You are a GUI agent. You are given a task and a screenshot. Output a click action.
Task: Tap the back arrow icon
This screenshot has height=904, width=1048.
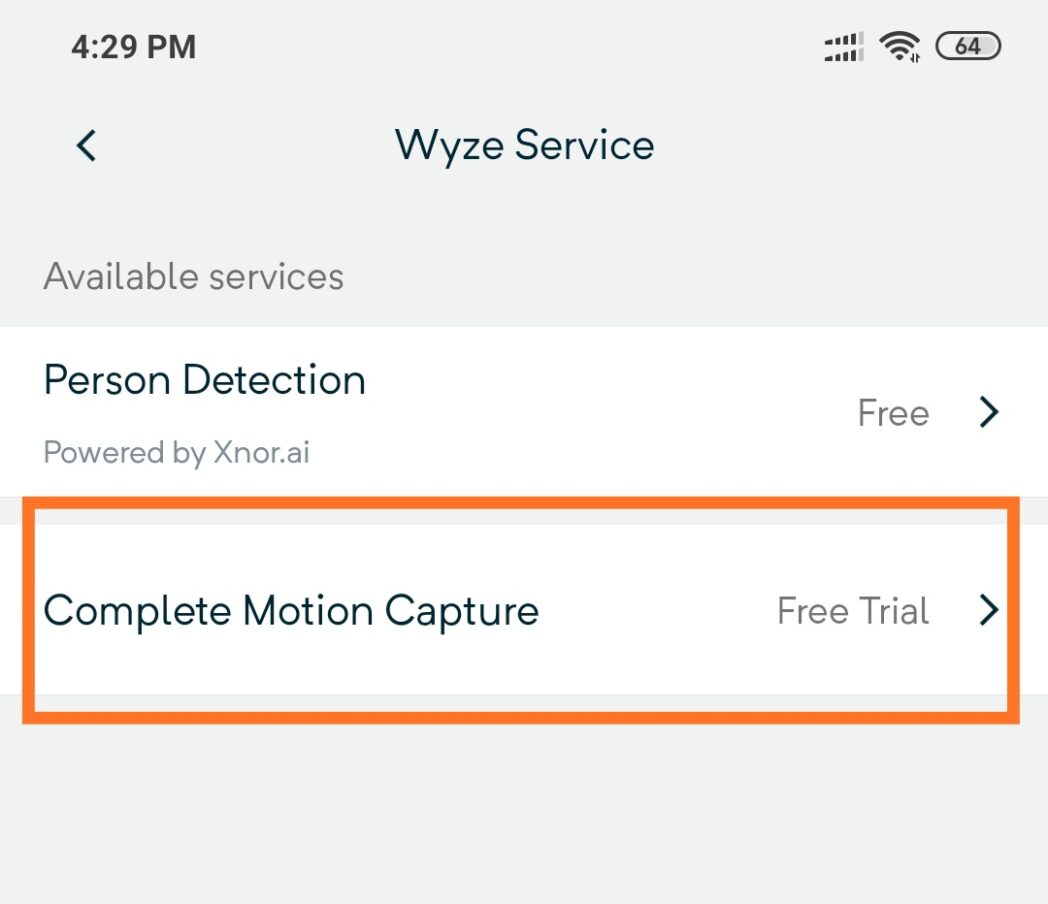pyautogui.click(x=87, y=145)
